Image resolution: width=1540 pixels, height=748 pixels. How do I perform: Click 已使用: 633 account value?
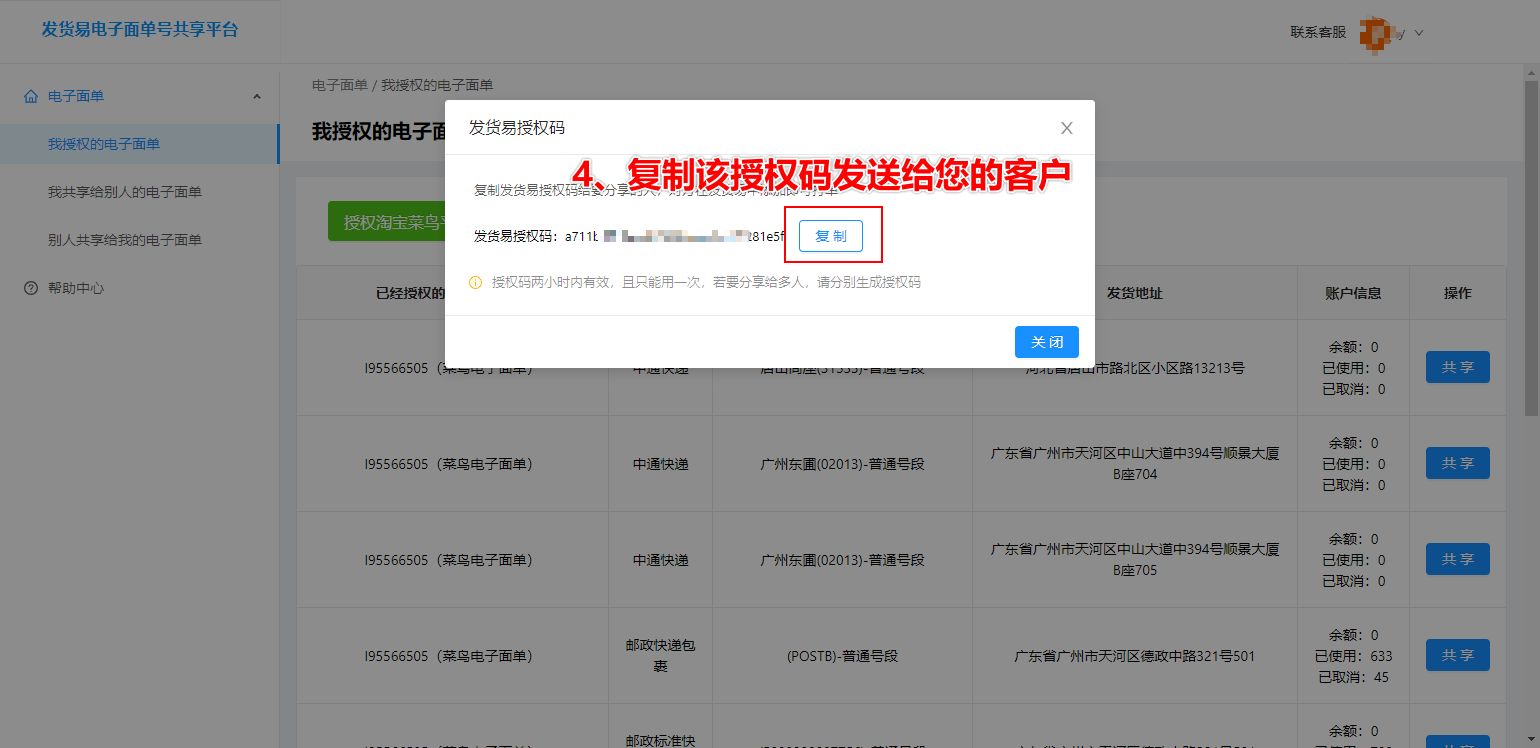pyautogui.click(x=1353, y=656)
